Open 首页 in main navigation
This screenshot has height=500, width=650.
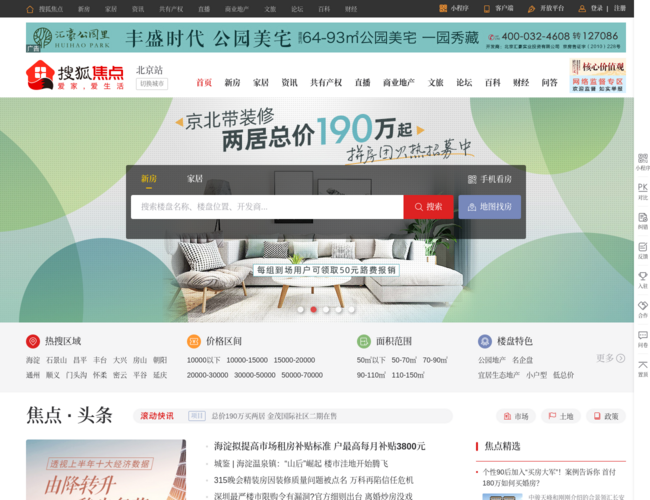pyautogui.click(x=204, y=83)
